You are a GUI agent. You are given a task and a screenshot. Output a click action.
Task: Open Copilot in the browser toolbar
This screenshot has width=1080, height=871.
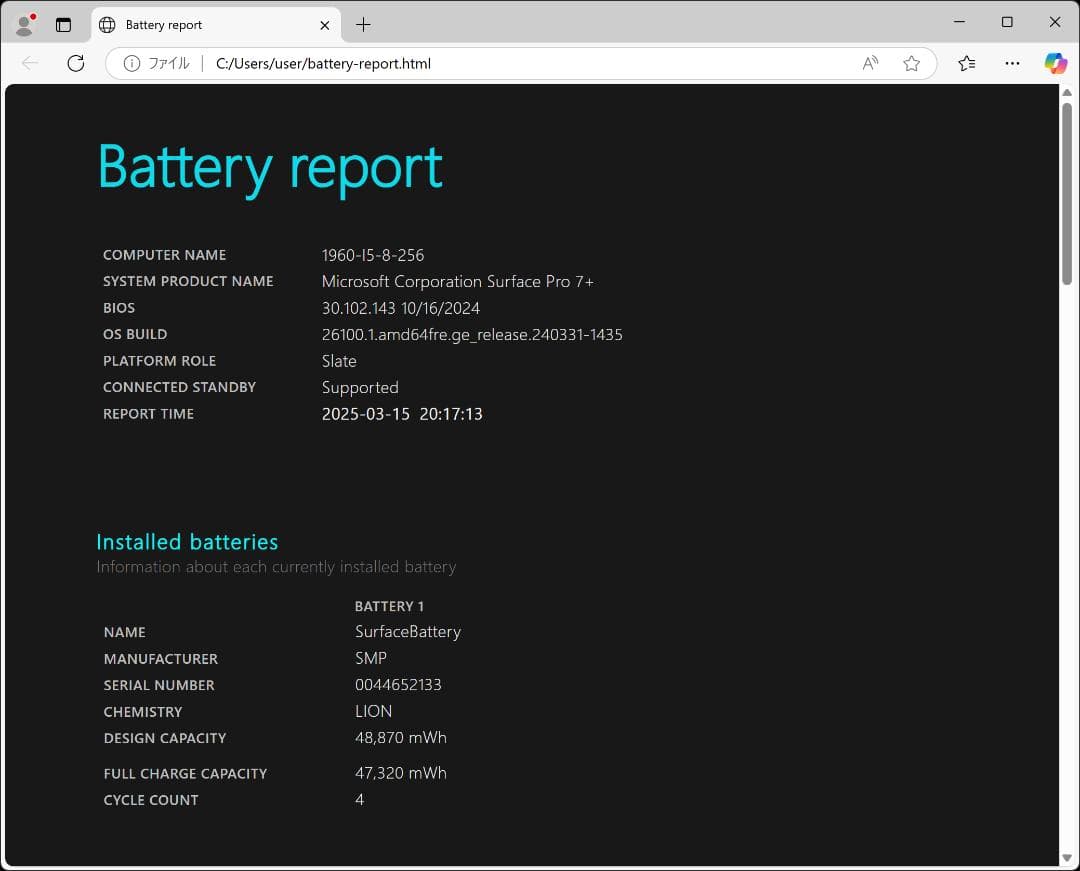pyautogui.click(x=1056, y=63)
